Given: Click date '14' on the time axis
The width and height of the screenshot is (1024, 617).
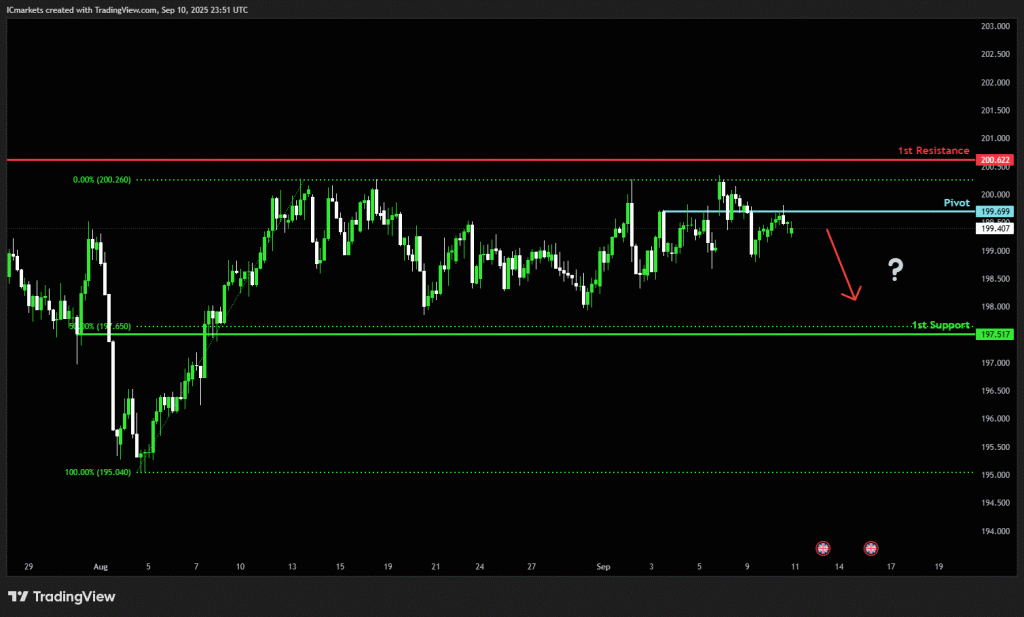Looking at the screenshot, I should (x=839, y=567).
